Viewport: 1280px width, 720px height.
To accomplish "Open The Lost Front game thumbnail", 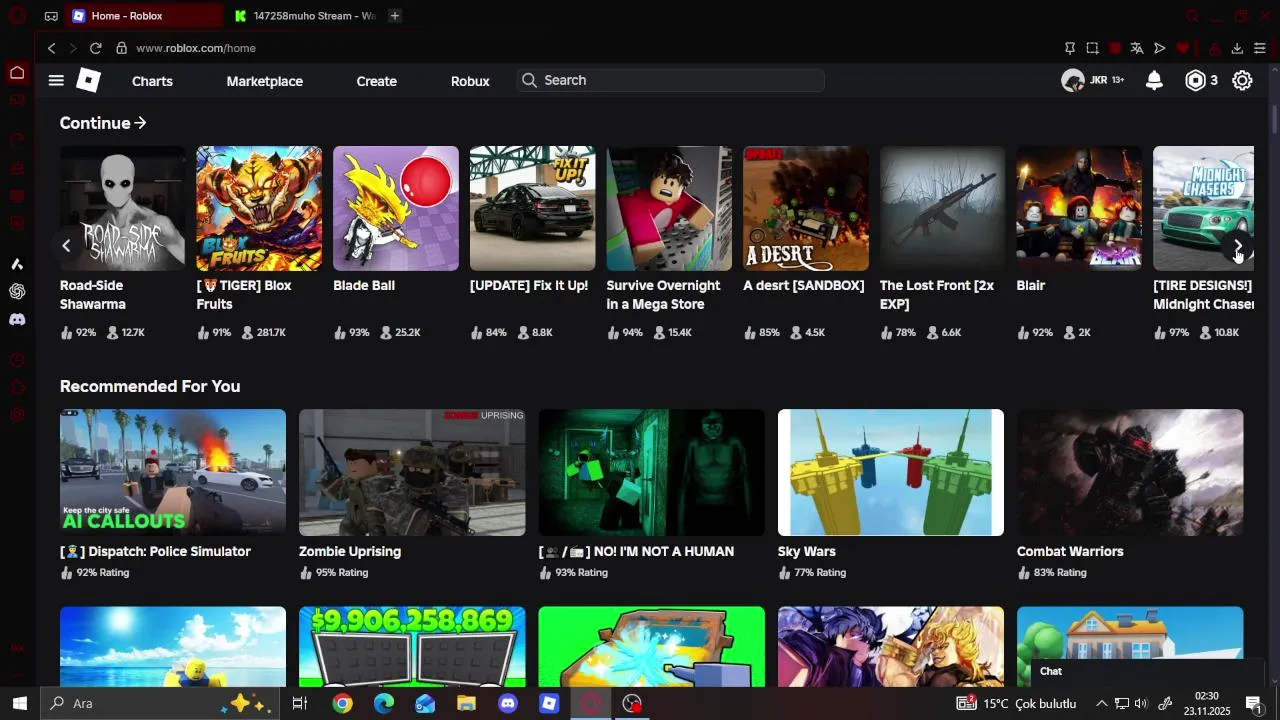I will (x=942, y=208).
